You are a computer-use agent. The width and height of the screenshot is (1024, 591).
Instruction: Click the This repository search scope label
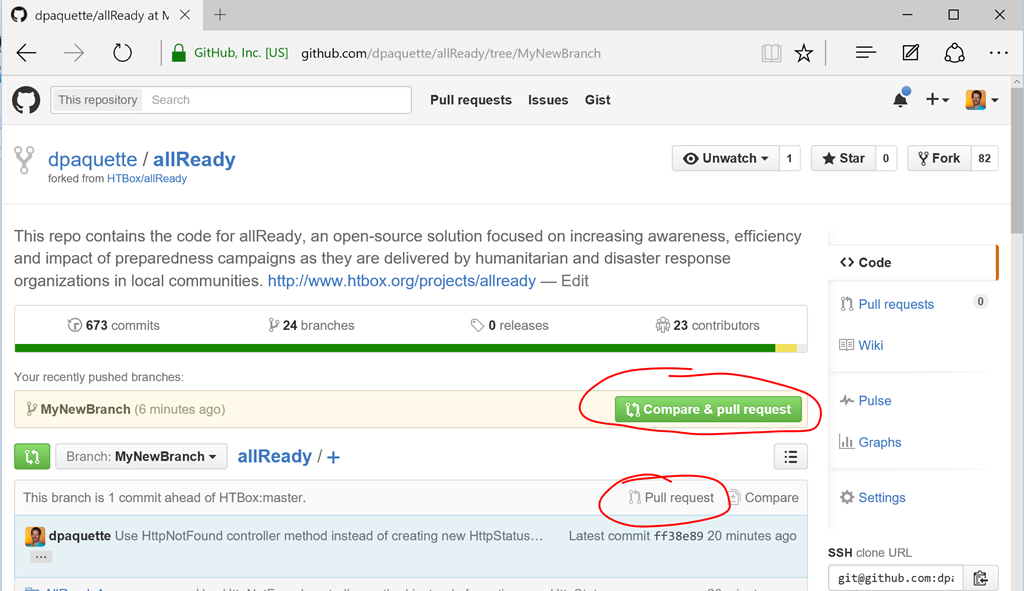(x=97, y=100)
